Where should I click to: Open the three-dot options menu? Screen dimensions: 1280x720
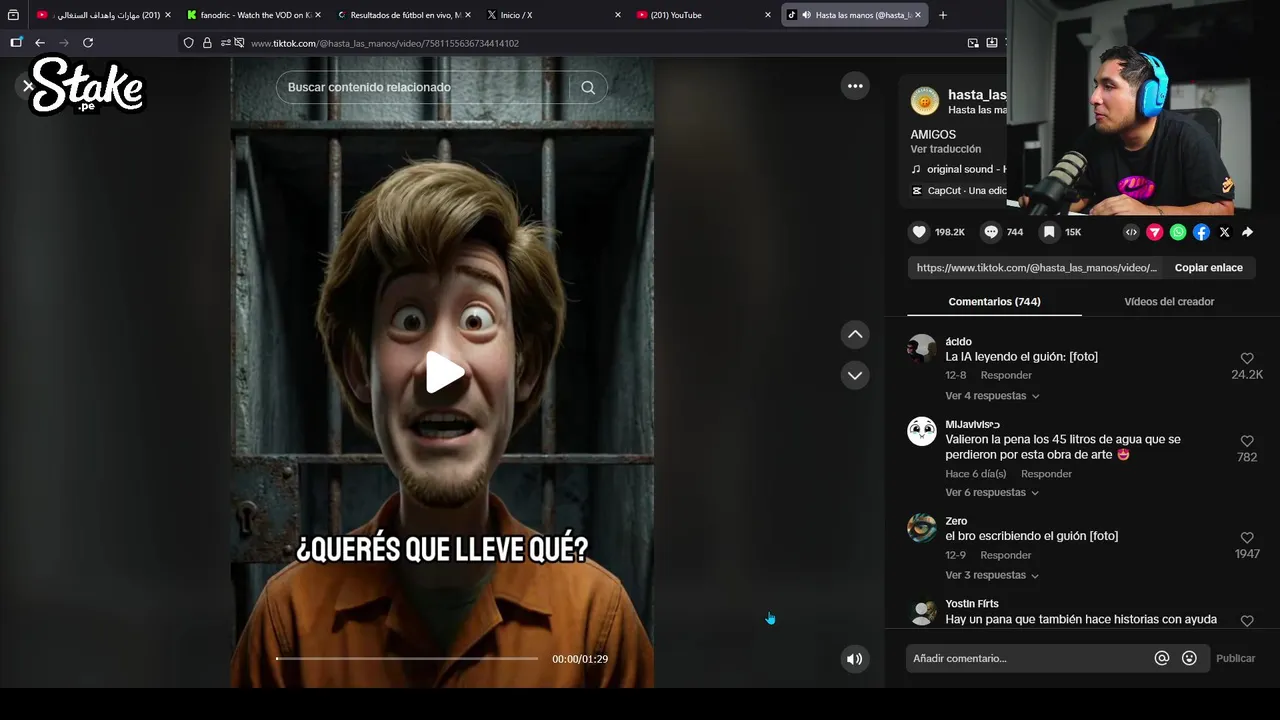[855, 86]
